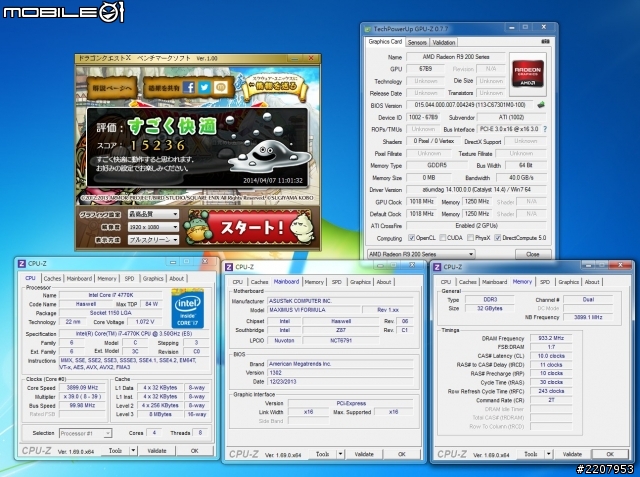Open Graphics tab in CPU-Z Memory window

(x=569, y=282)
